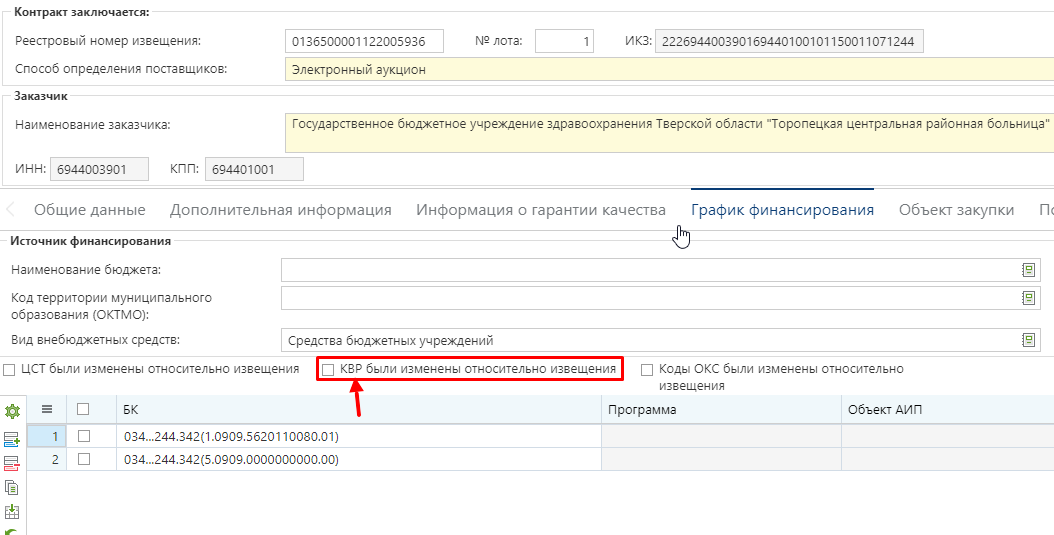1054x535 pixels.
Task: Open the table settings gear icon
Action: pos(12,412)
